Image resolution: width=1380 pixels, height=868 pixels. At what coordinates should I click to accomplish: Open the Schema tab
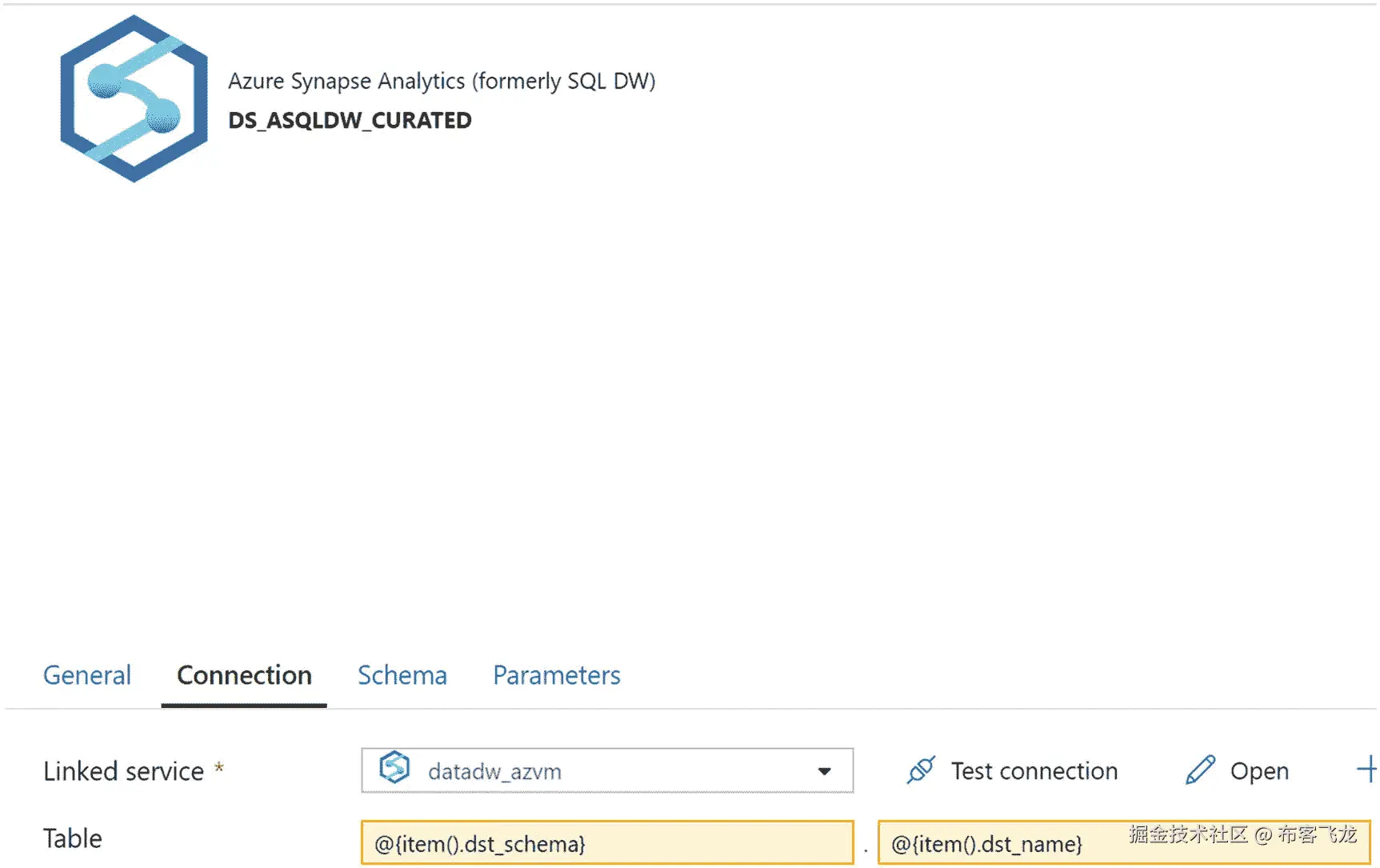(402, 675)
